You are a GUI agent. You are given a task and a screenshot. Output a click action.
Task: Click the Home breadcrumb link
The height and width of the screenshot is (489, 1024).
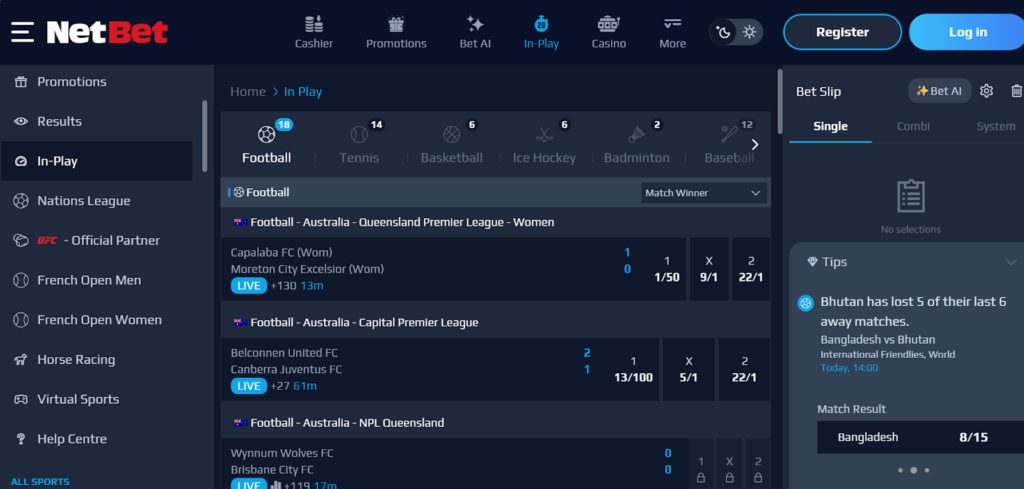click(248, 91)
